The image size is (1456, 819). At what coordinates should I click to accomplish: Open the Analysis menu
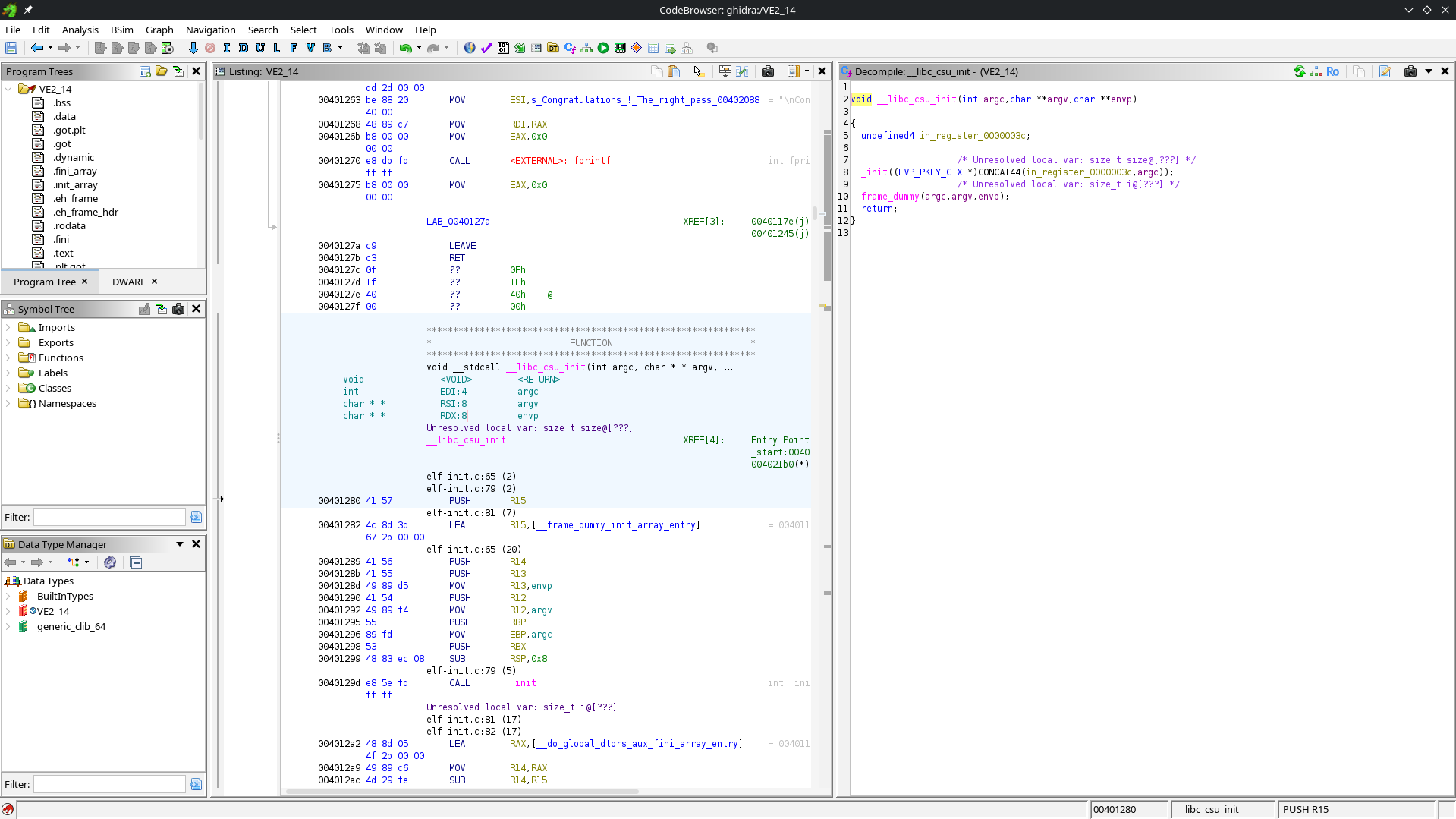pyautogui.click(x=80, y=30)
